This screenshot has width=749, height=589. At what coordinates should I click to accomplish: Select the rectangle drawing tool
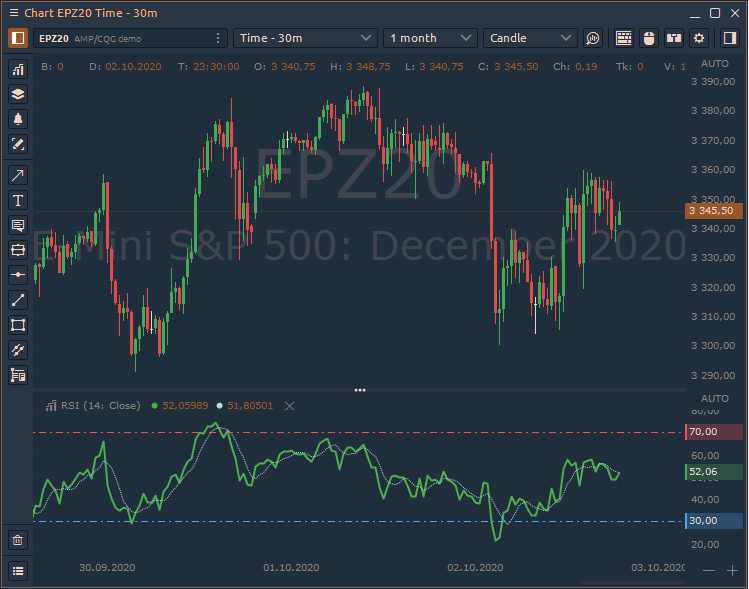click(18, 325)
